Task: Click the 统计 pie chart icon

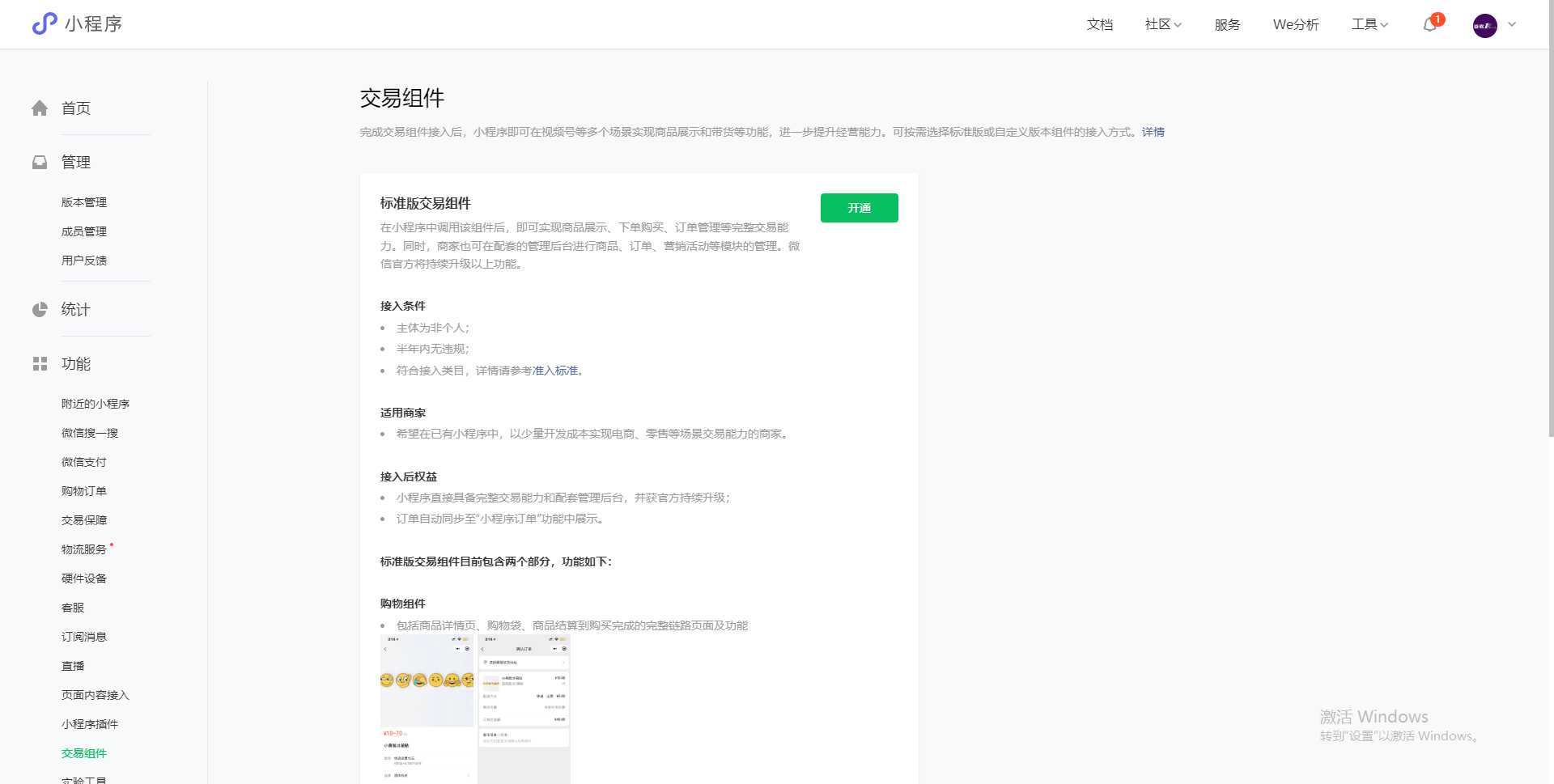Action: (x=40, y=310)
